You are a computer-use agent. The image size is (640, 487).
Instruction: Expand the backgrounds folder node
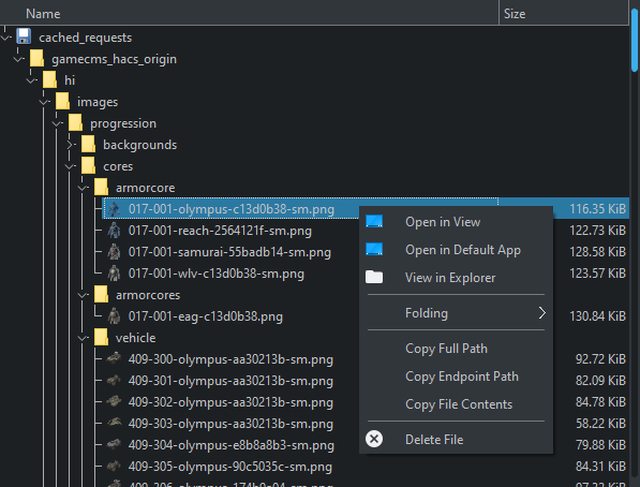[70, 145]
